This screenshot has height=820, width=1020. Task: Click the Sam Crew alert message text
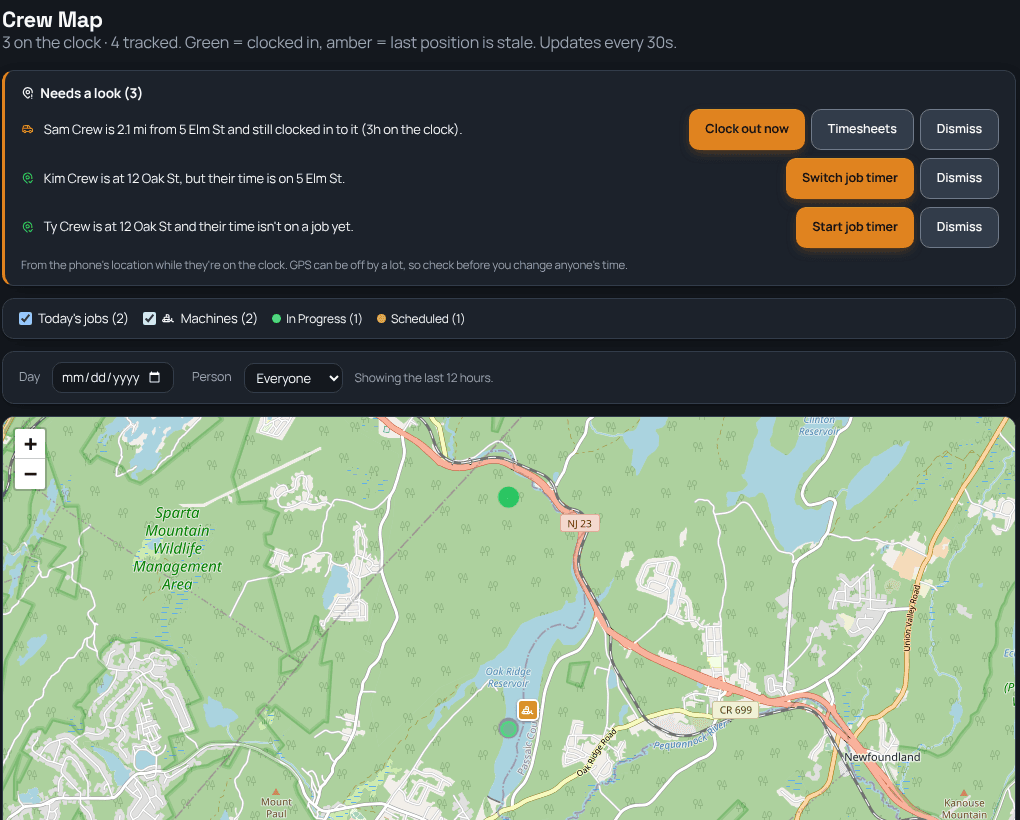click(253, 129)
